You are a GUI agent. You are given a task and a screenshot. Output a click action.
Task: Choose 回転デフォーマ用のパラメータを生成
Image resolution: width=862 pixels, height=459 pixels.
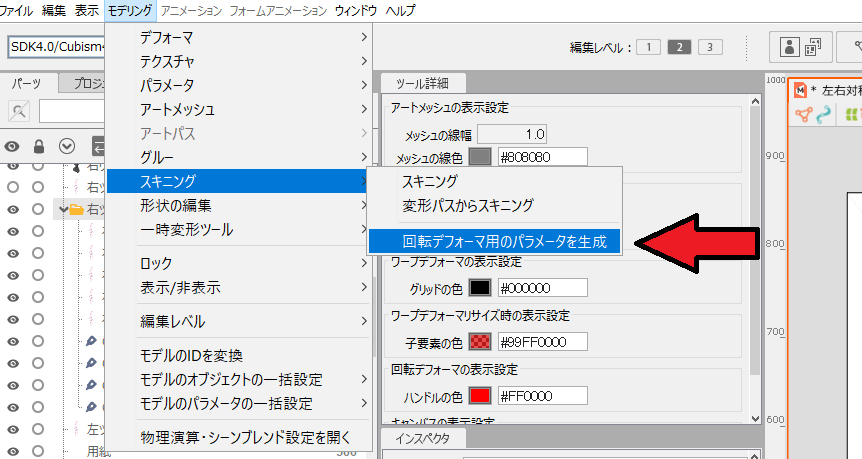pos(495,241)
